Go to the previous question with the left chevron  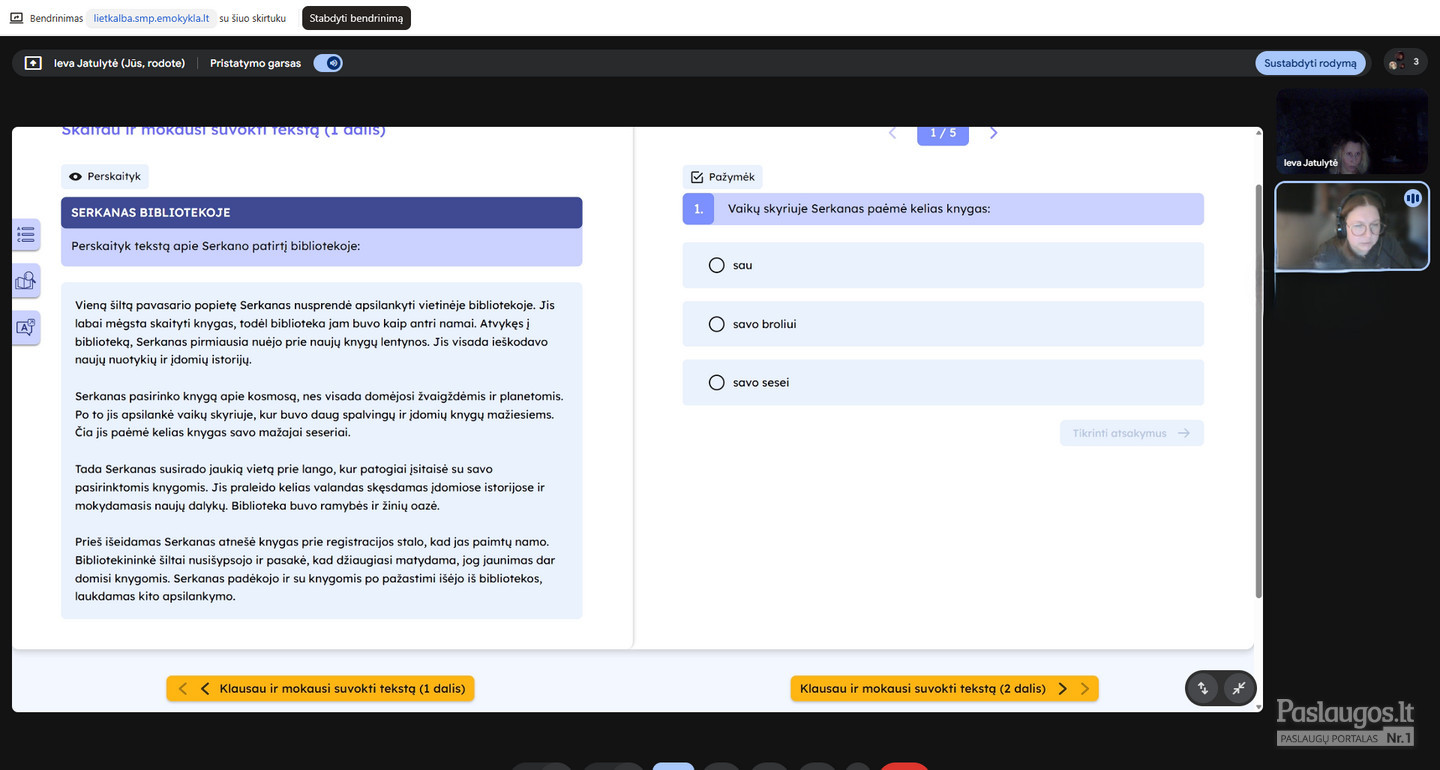892,133
